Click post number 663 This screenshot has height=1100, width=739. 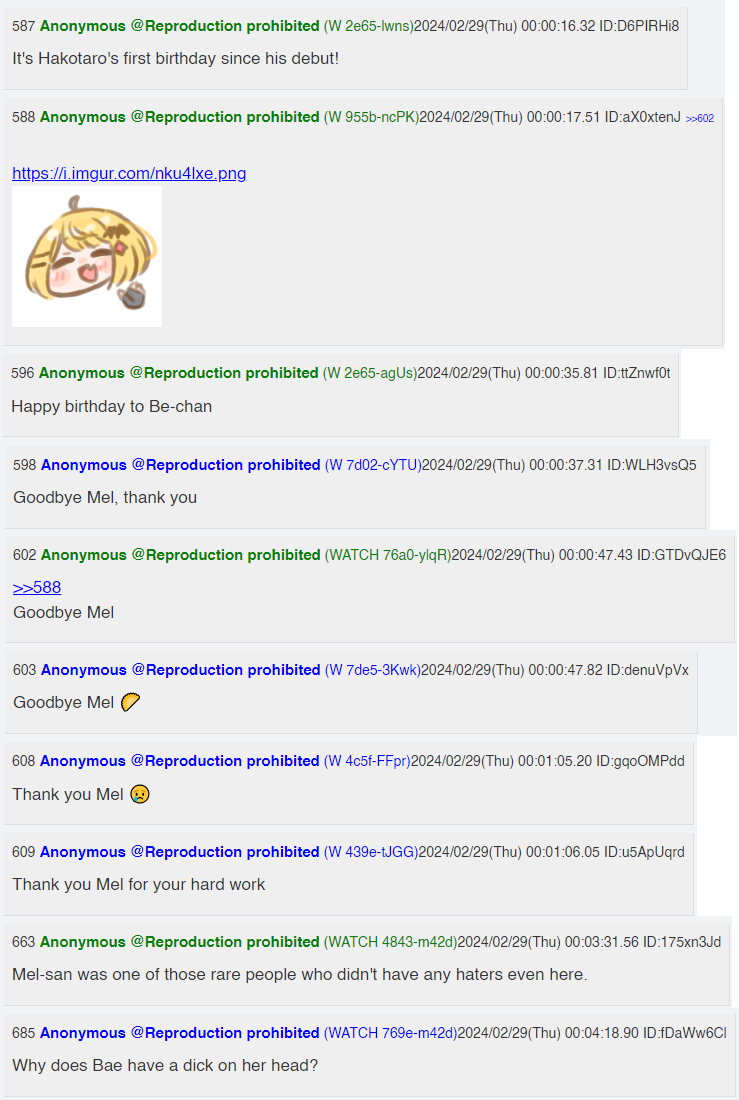23,942
